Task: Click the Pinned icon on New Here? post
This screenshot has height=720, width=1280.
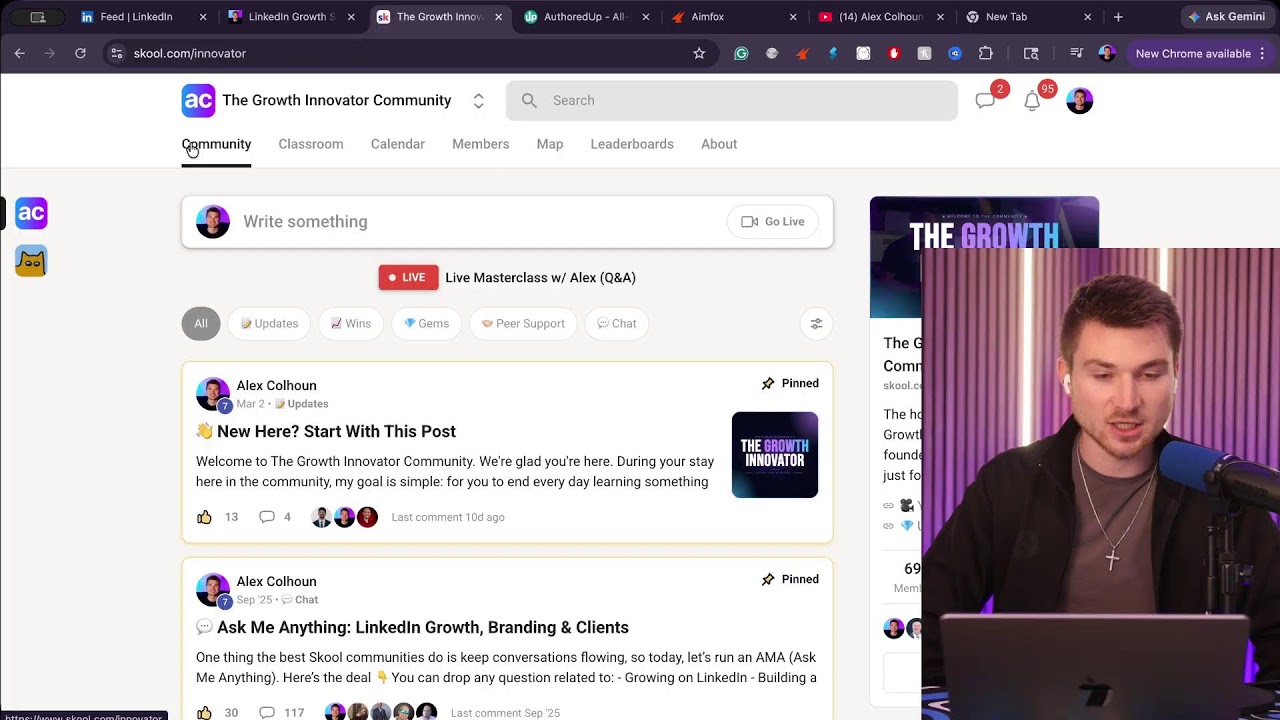Action: (768, 383)
